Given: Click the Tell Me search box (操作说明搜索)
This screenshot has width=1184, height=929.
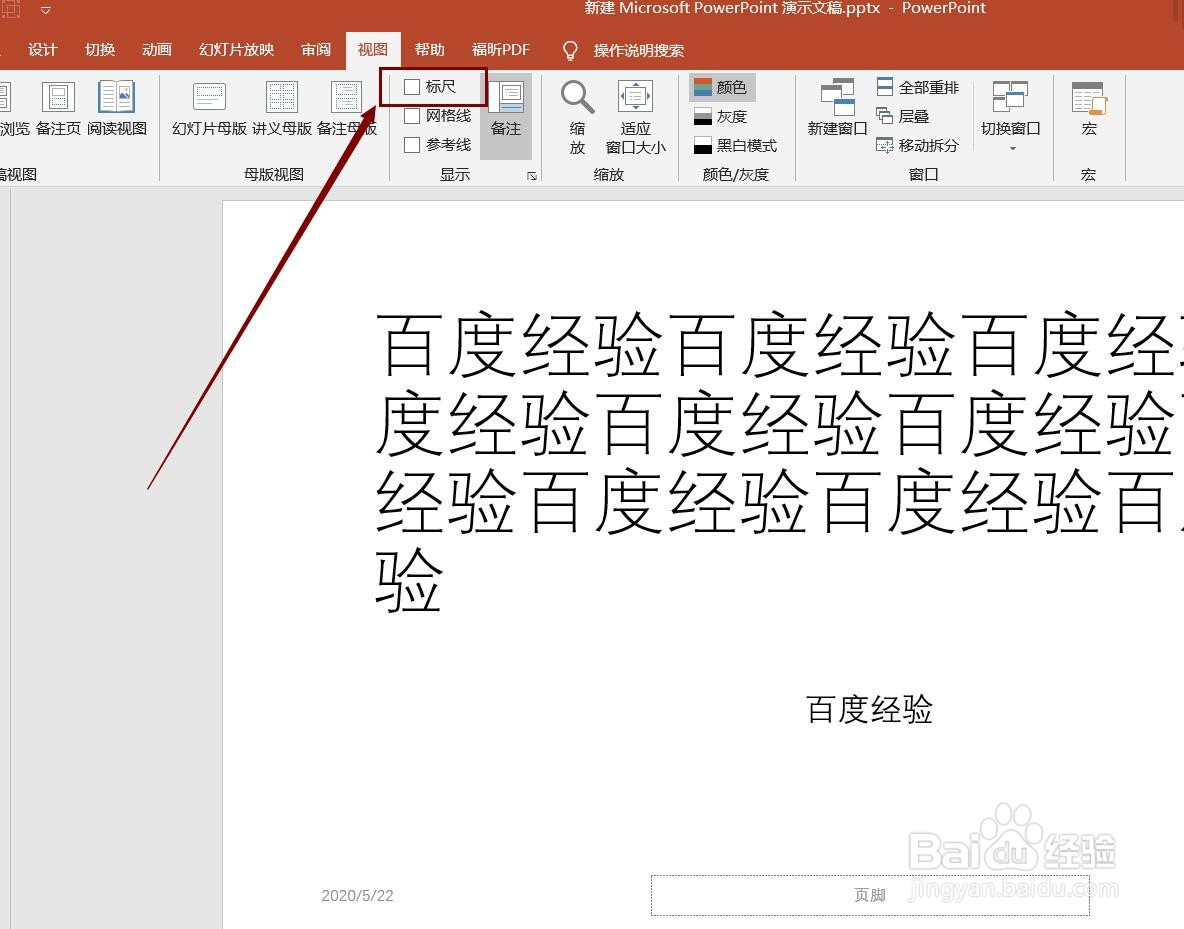Looking at the screenshot, I should pyautogui.click(x=639, y=51).
